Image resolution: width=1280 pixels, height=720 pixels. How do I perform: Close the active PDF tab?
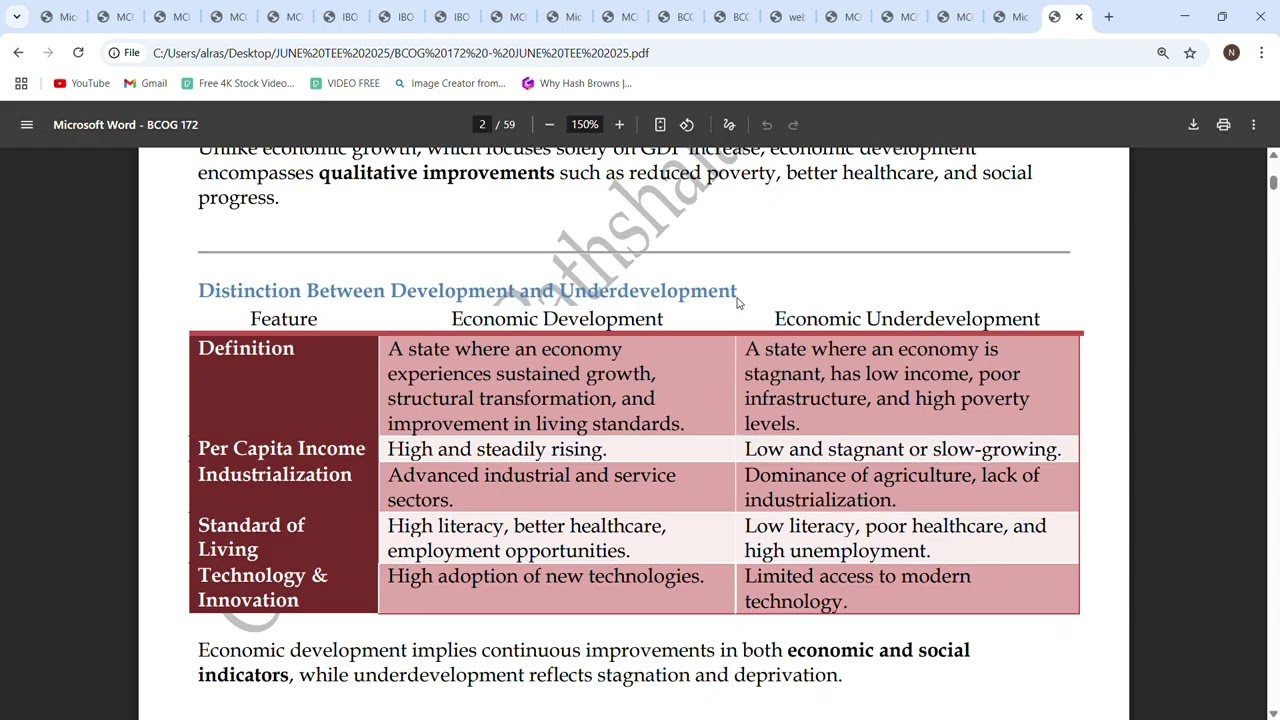[x=1079, y=17]
